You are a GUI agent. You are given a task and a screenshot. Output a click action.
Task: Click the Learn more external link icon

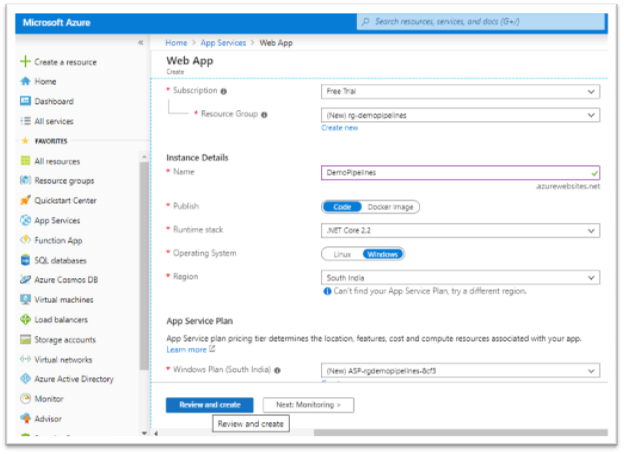coord(212,349)
